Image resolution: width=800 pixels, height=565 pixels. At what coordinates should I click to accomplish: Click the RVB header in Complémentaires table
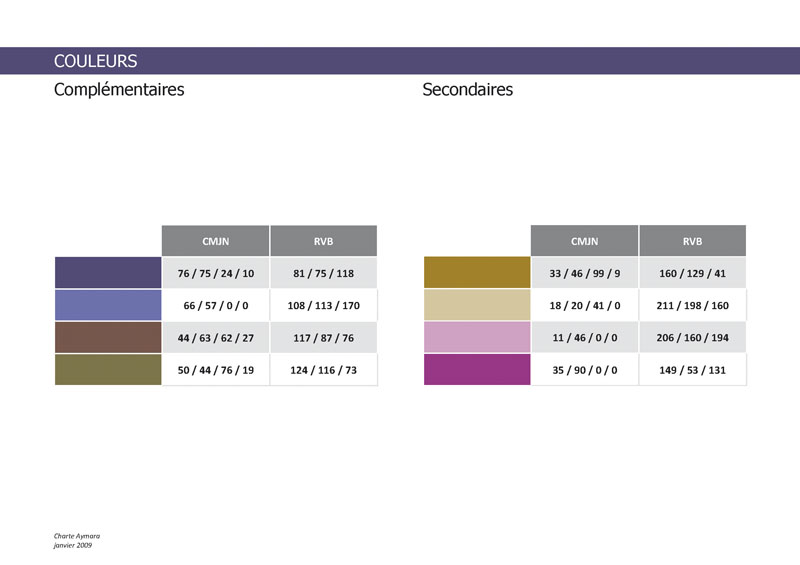click(323, 241)
